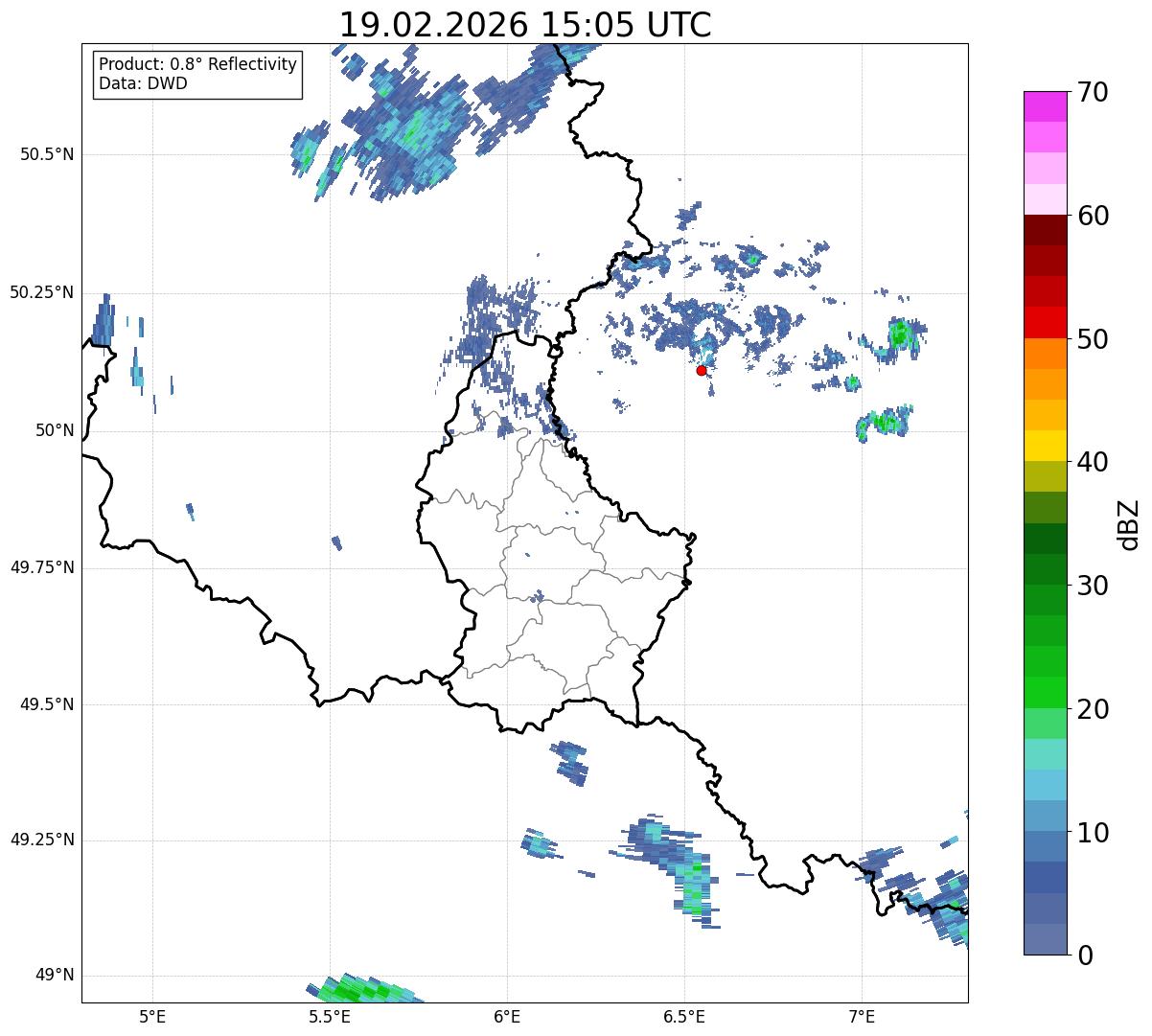Click the 50.5°N latitude label

[47, 154]
